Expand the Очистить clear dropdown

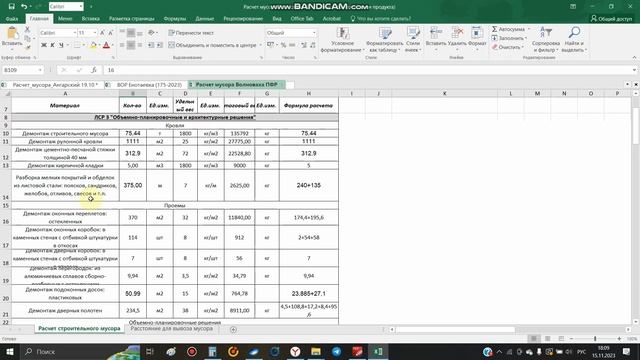[522, 47]
